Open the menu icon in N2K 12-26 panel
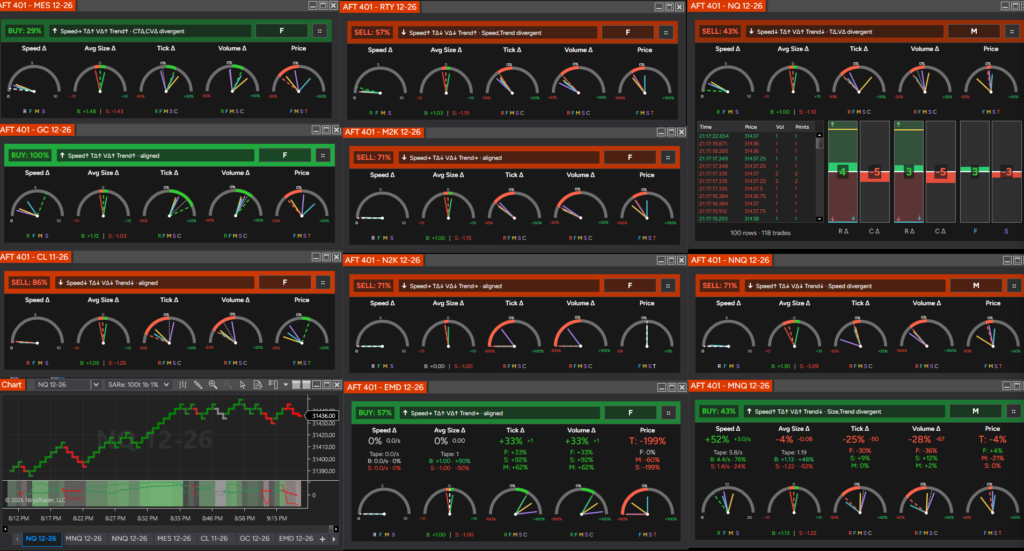Screen dimensions: 1024x551 667,285
